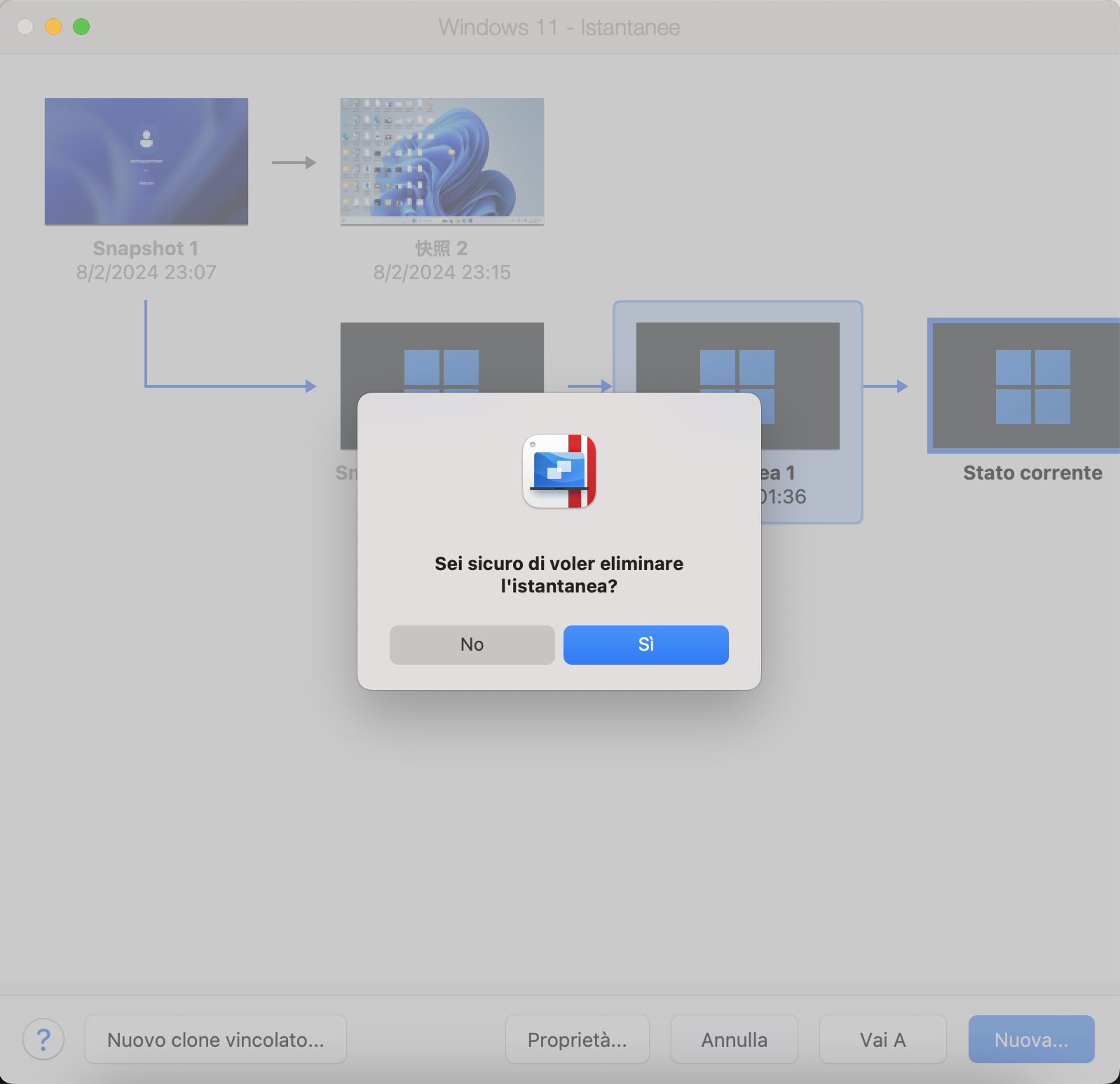Select the Snapshot 1 login screen thumbnail
1120x1084 pixels.
[146, 161]
